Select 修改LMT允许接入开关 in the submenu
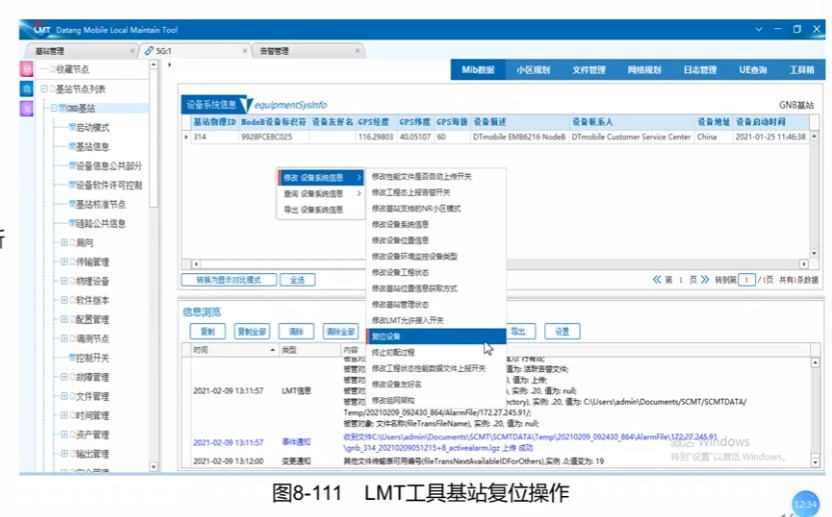Image resolution: width=832 pixels, height=517 pixels. coord(436,320)
